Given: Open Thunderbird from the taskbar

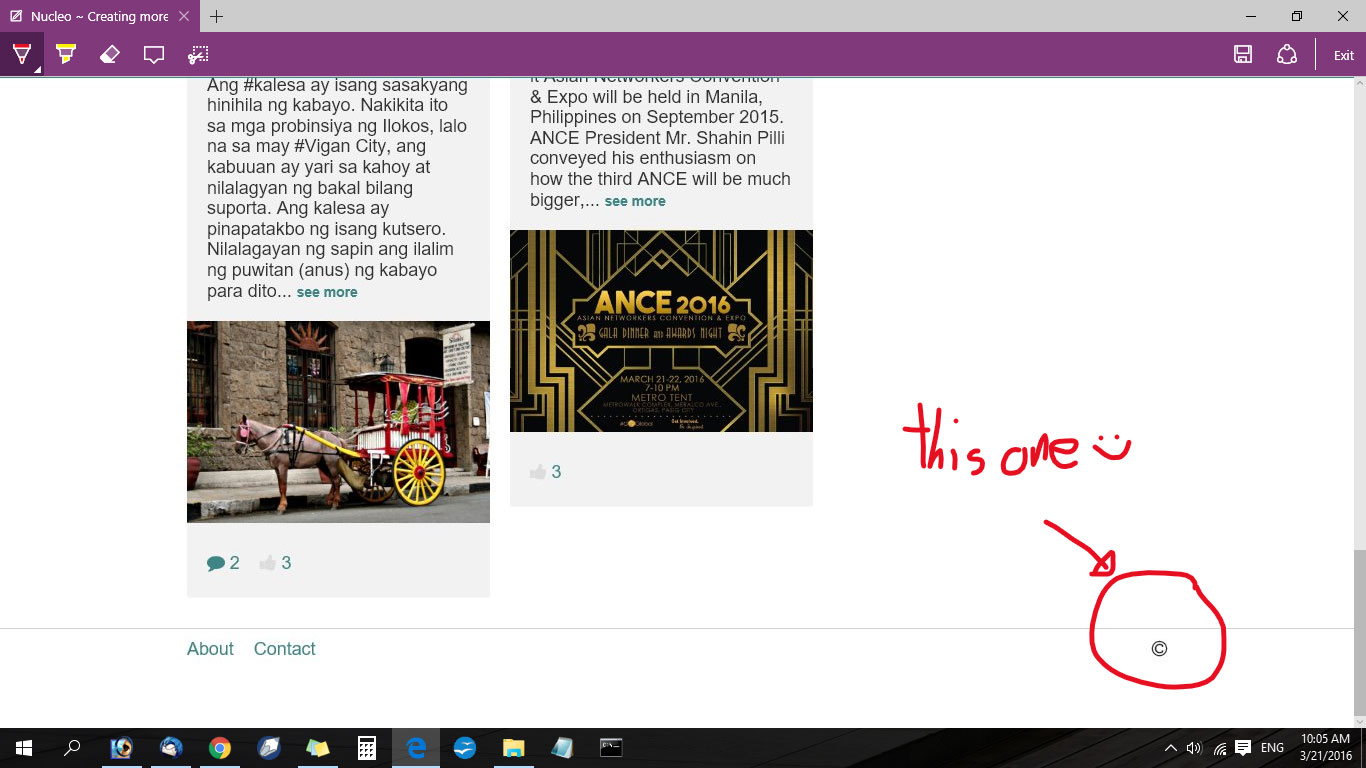Looking at the screenshot, I should coord(171,748).
